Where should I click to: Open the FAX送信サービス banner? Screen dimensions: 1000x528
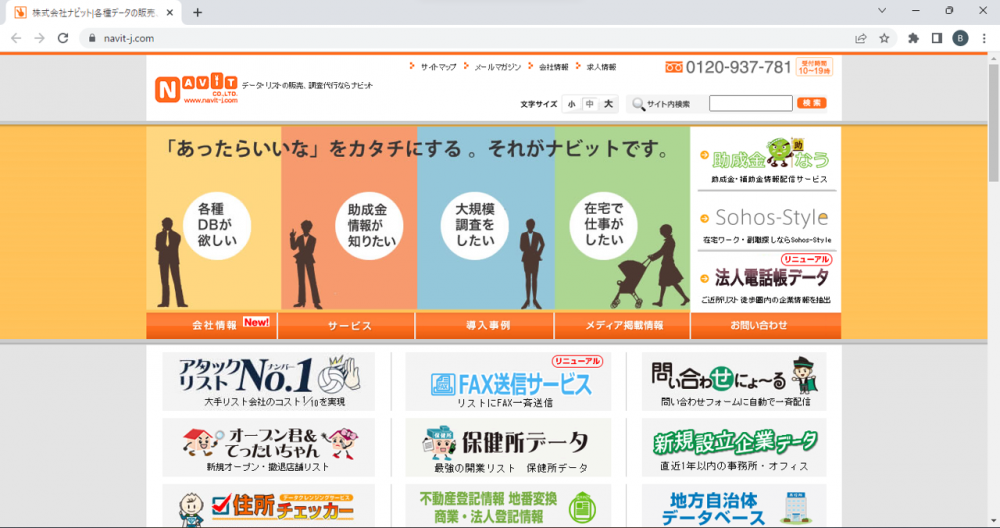508,381
